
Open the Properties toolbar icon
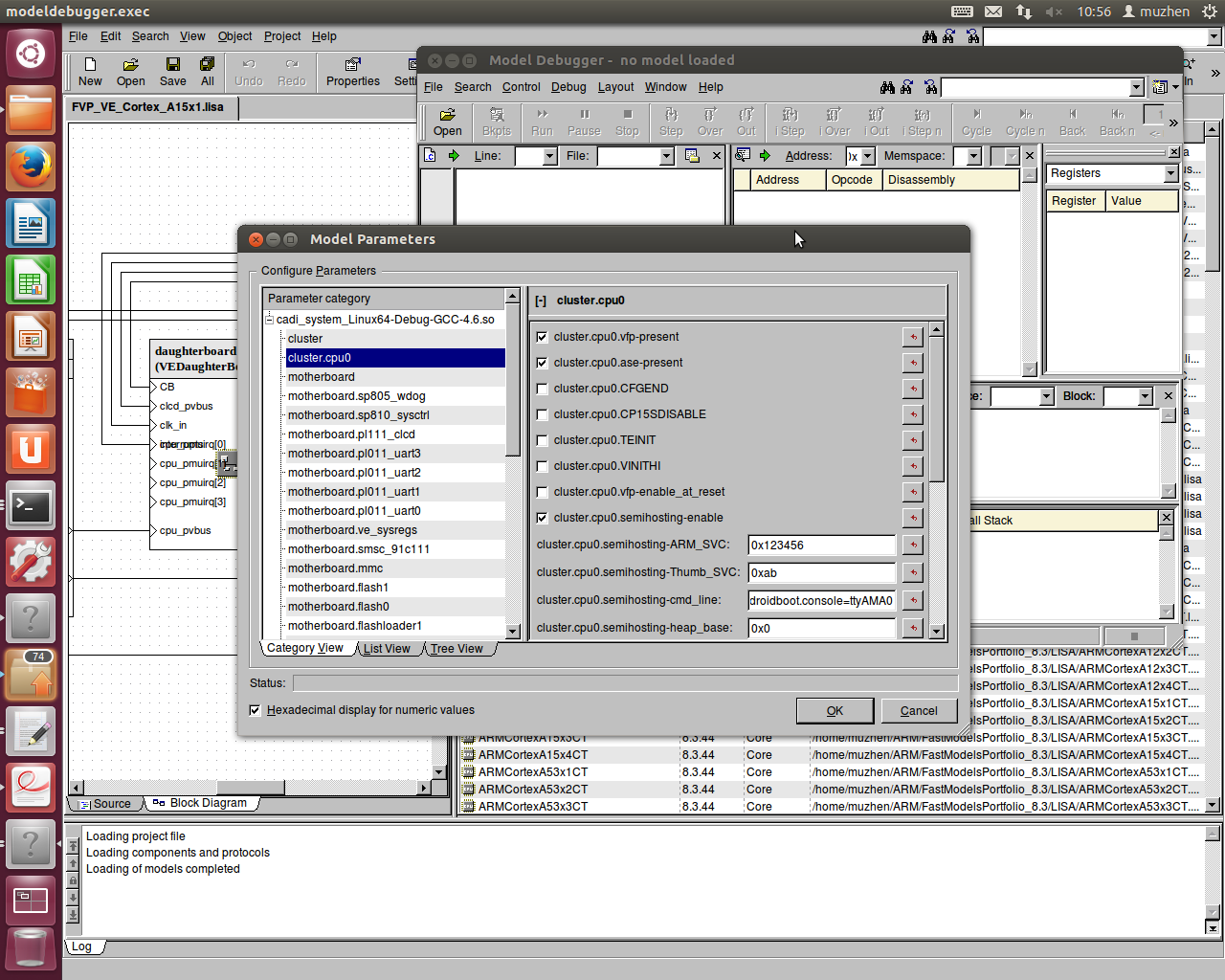[x=352, y=72]
